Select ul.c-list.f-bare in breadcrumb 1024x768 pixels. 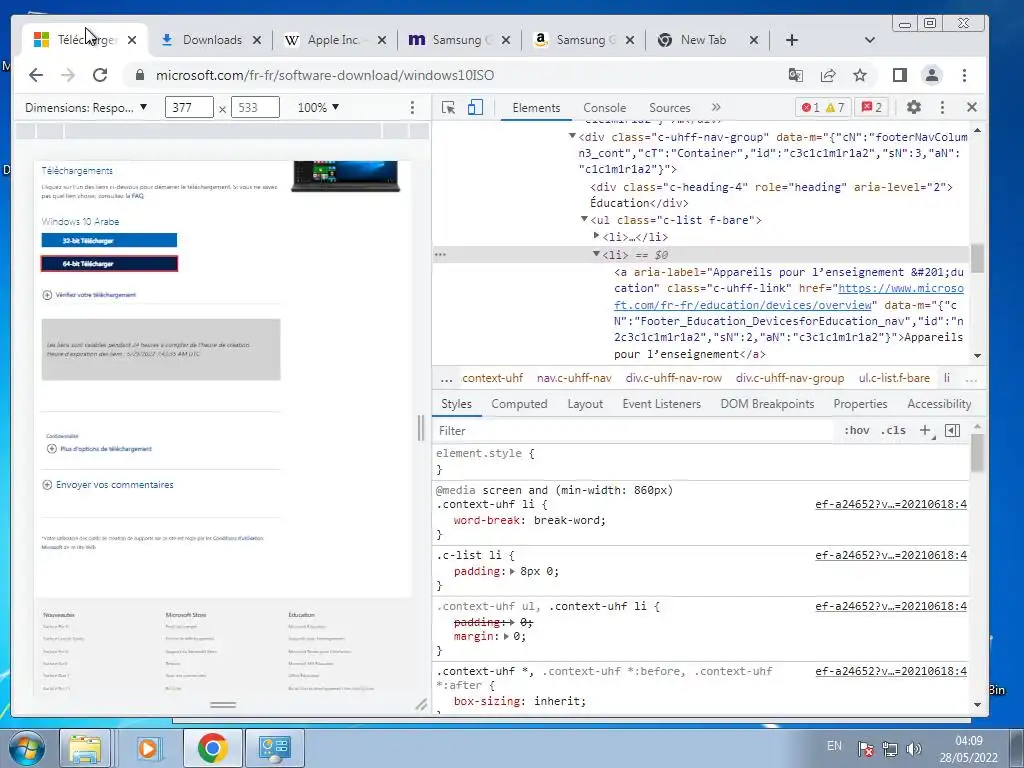[893, 378]
